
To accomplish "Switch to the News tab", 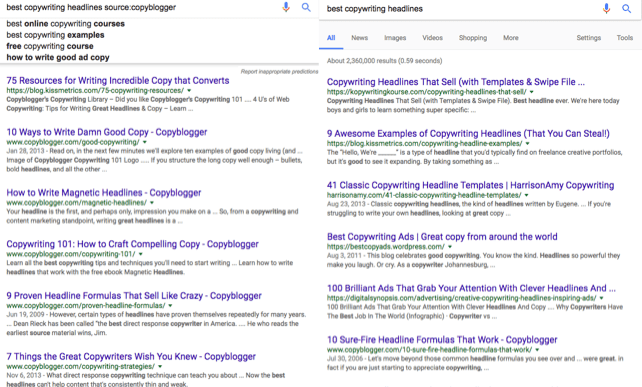I will coord(359,38).
